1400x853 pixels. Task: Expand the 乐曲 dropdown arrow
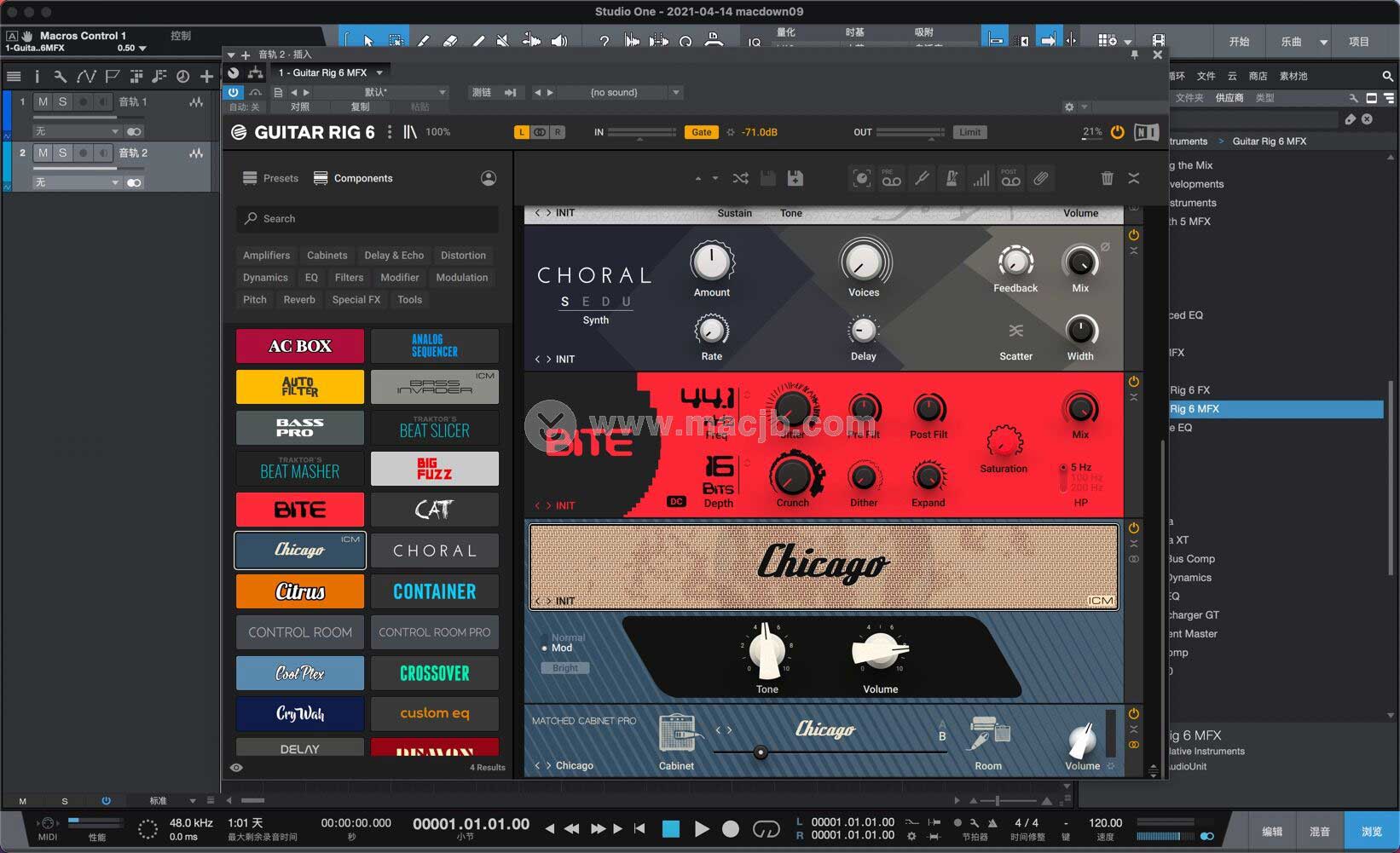pos(1323,42)
